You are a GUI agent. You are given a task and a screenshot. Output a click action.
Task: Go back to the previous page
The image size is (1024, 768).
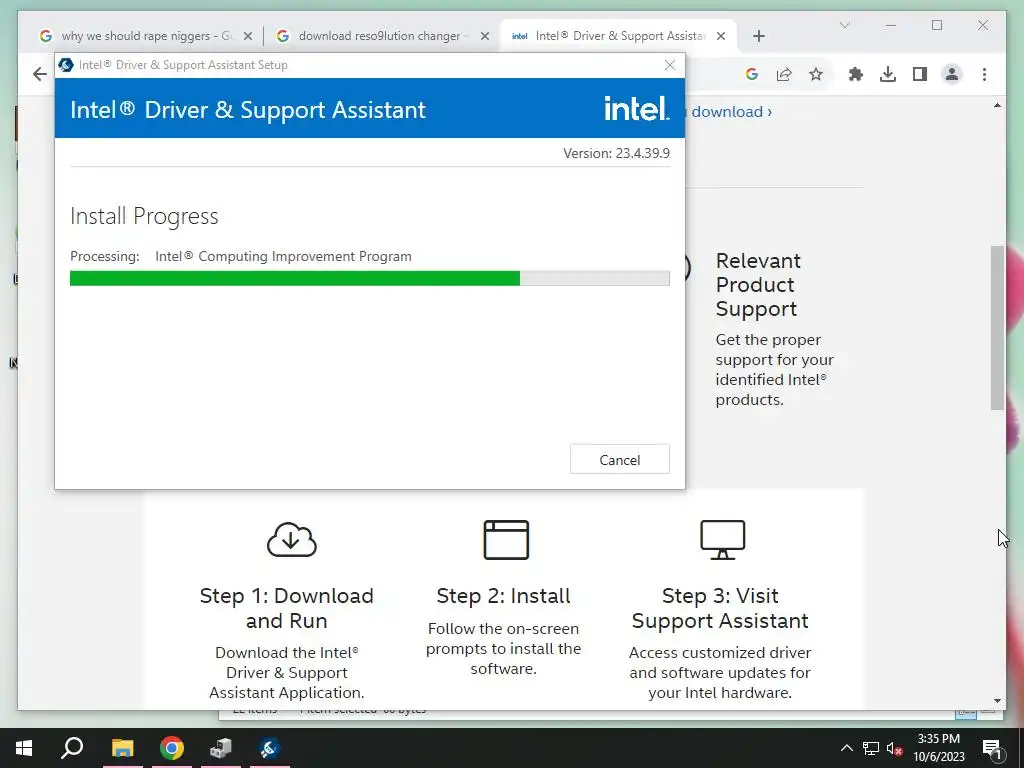40,74
